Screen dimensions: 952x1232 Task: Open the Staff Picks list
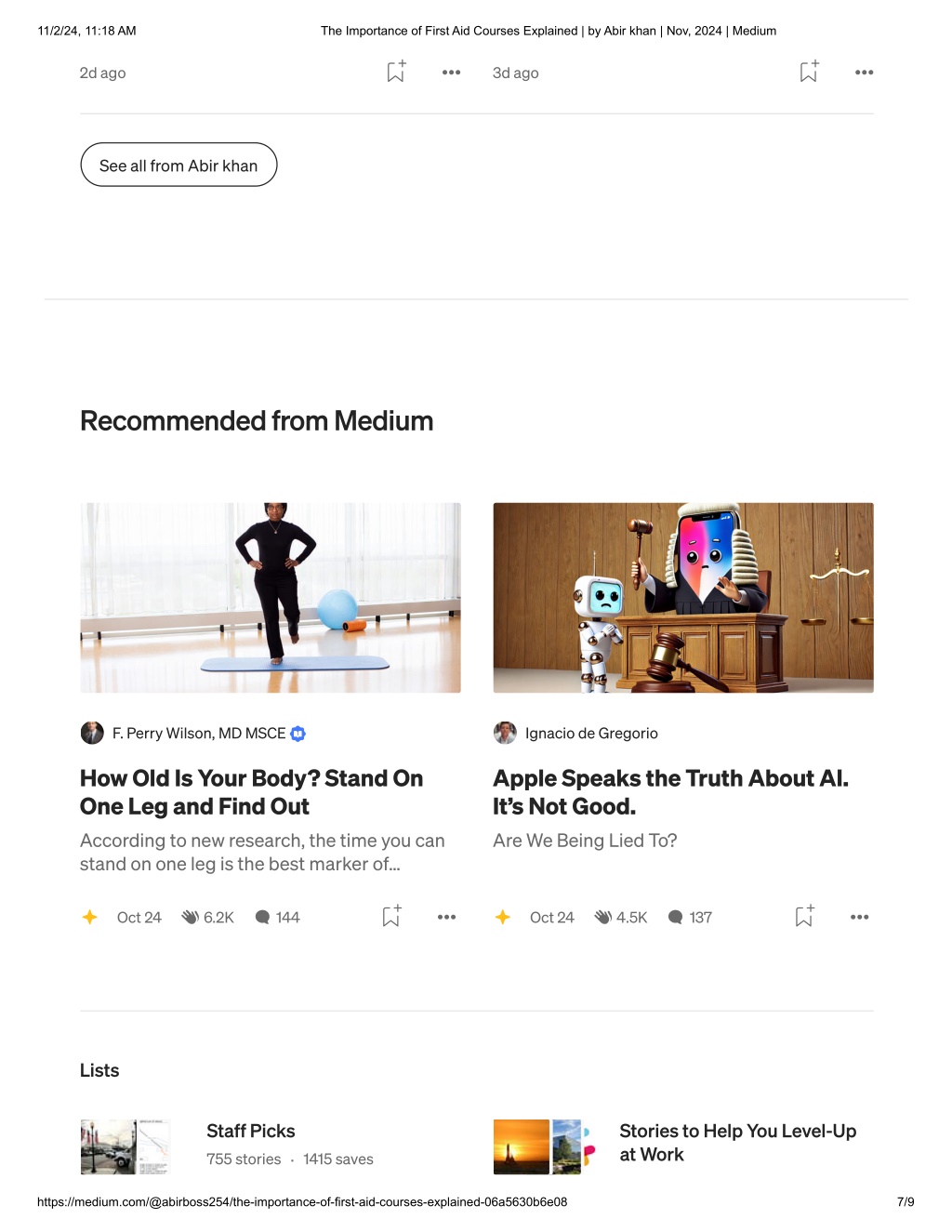tap(250, 1131)
